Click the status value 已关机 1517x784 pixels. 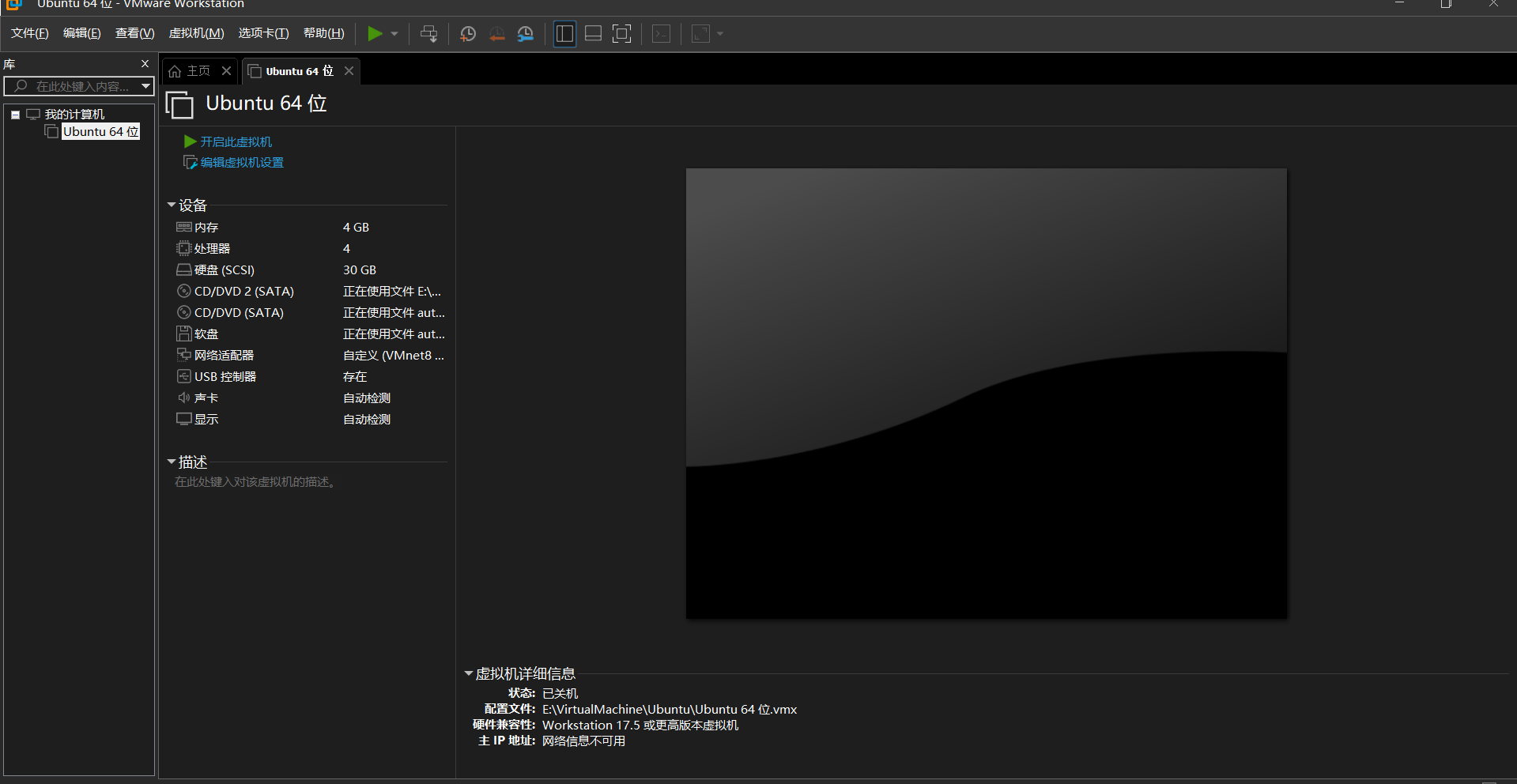(560, 694)
